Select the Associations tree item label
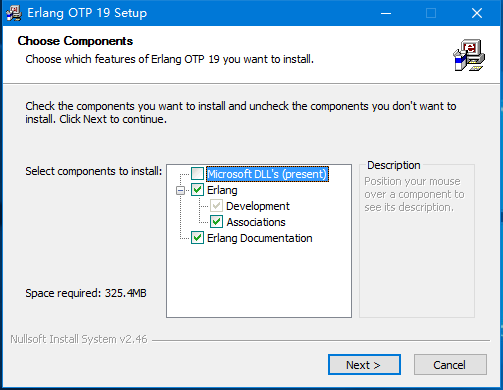This screenshot has height=390, width=503. 256,222
